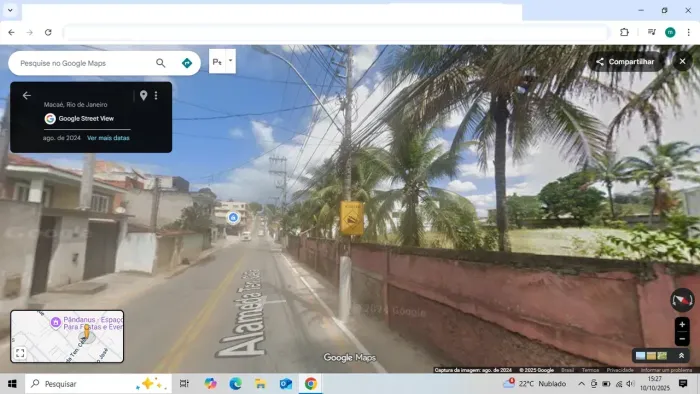
Task: Show hidden system tray icons chevron
Action: 581,384
